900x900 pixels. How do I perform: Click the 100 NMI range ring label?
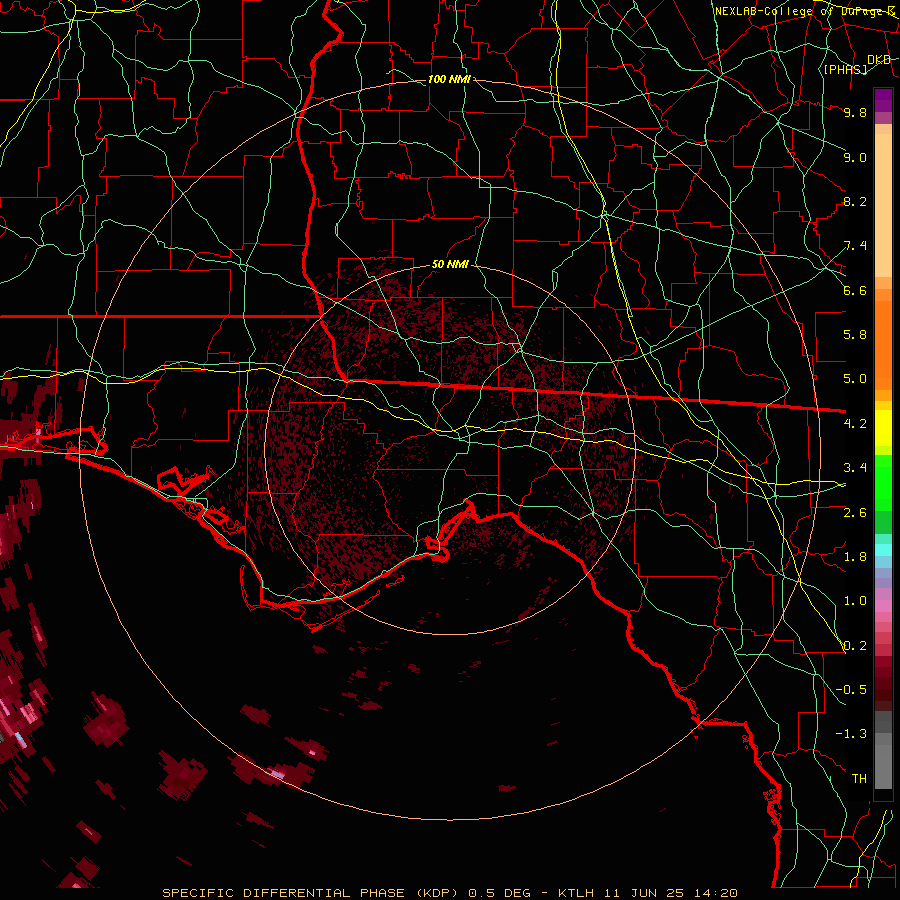point(449,79)
